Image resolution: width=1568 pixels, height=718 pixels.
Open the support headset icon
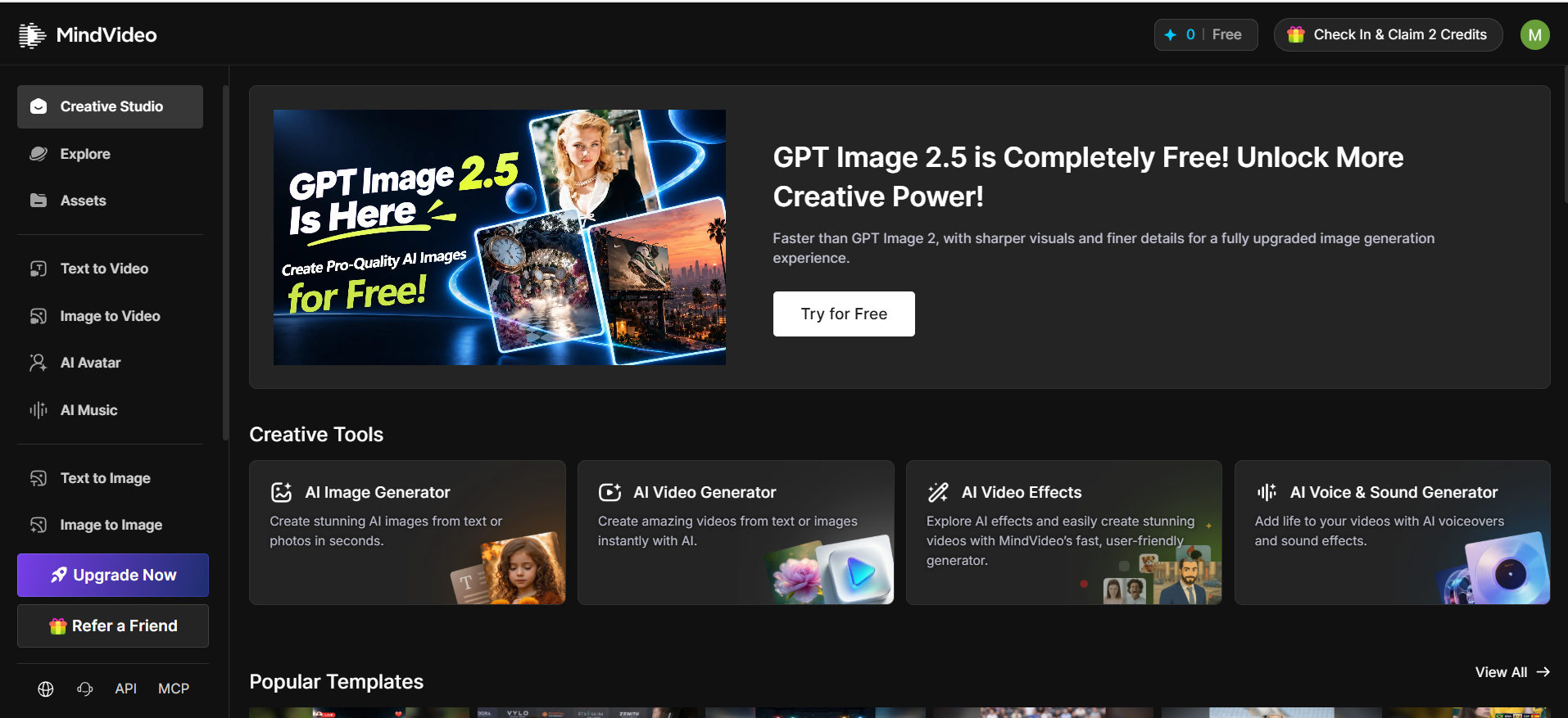tap(85, 689)
